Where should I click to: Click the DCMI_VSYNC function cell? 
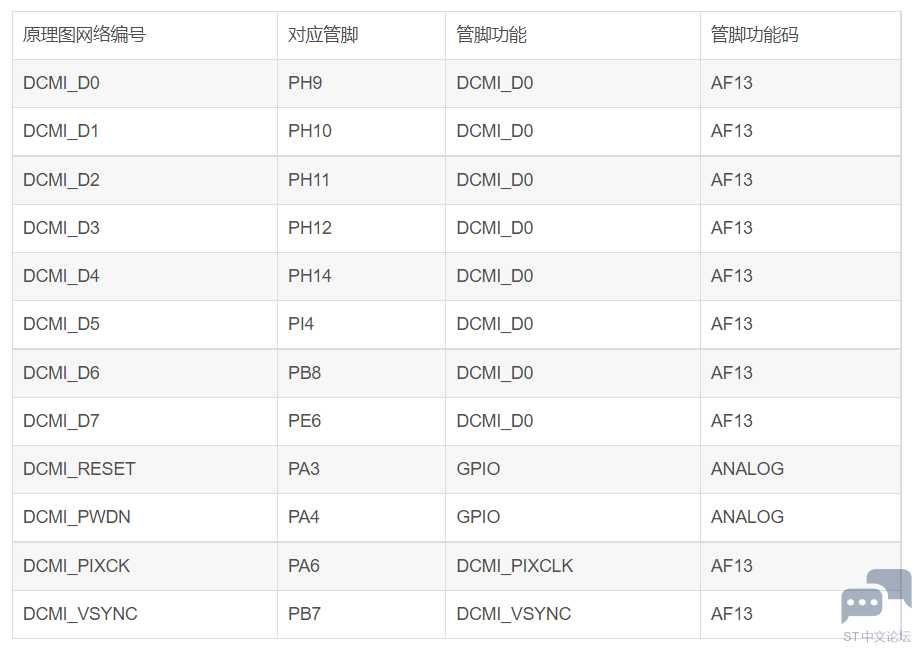click(573, 614)
